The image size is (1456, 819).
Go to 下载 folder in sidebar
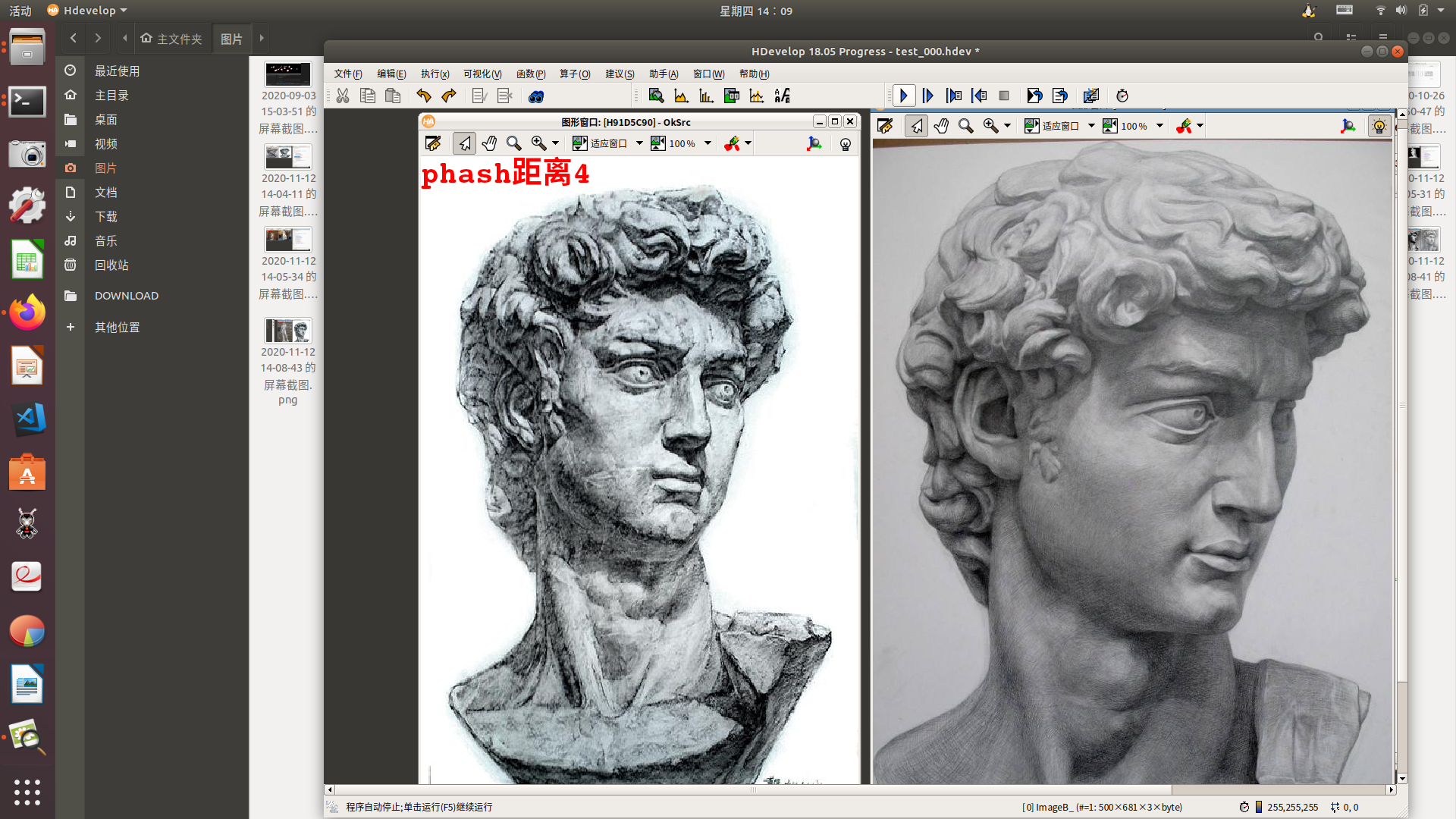point(105,217)
